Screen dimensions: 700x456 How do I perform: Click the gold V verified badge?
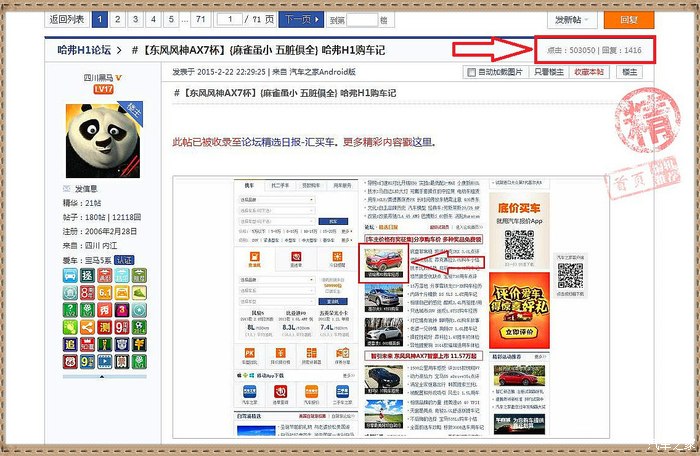(x=118, y=76)
